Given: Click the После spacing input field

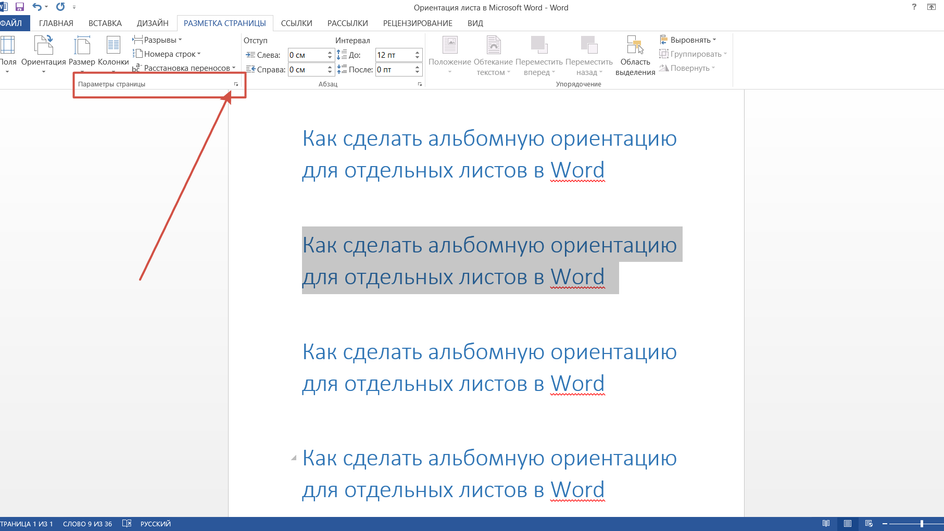Looking at the screenshot, I should 394,70.
